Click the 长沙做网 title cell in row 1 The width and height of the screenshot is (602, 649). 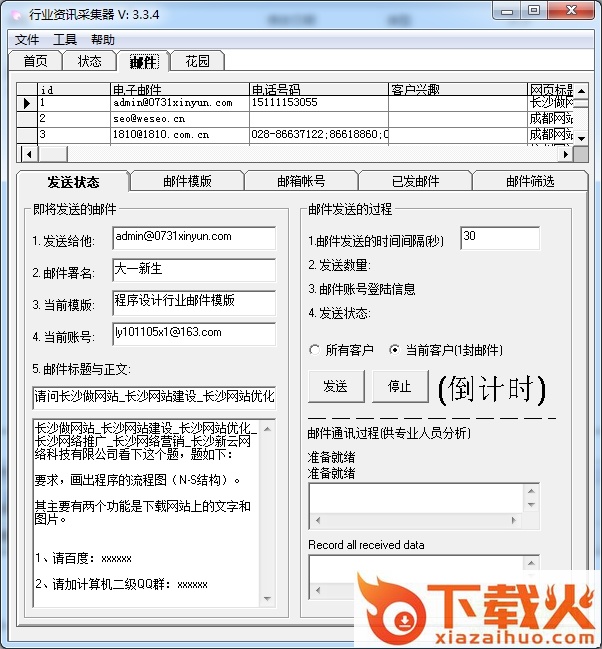(550, 103)
